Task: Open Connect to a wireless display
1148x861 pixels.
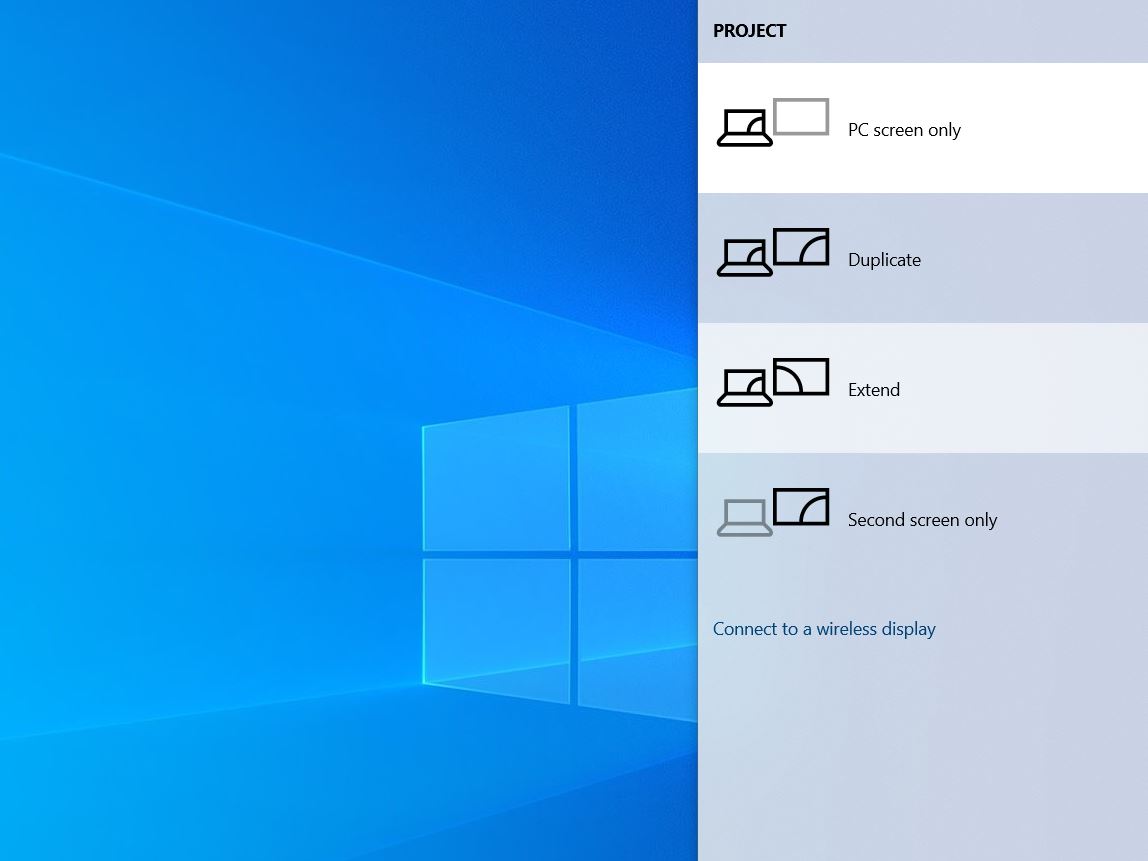Action: [823, 629]
